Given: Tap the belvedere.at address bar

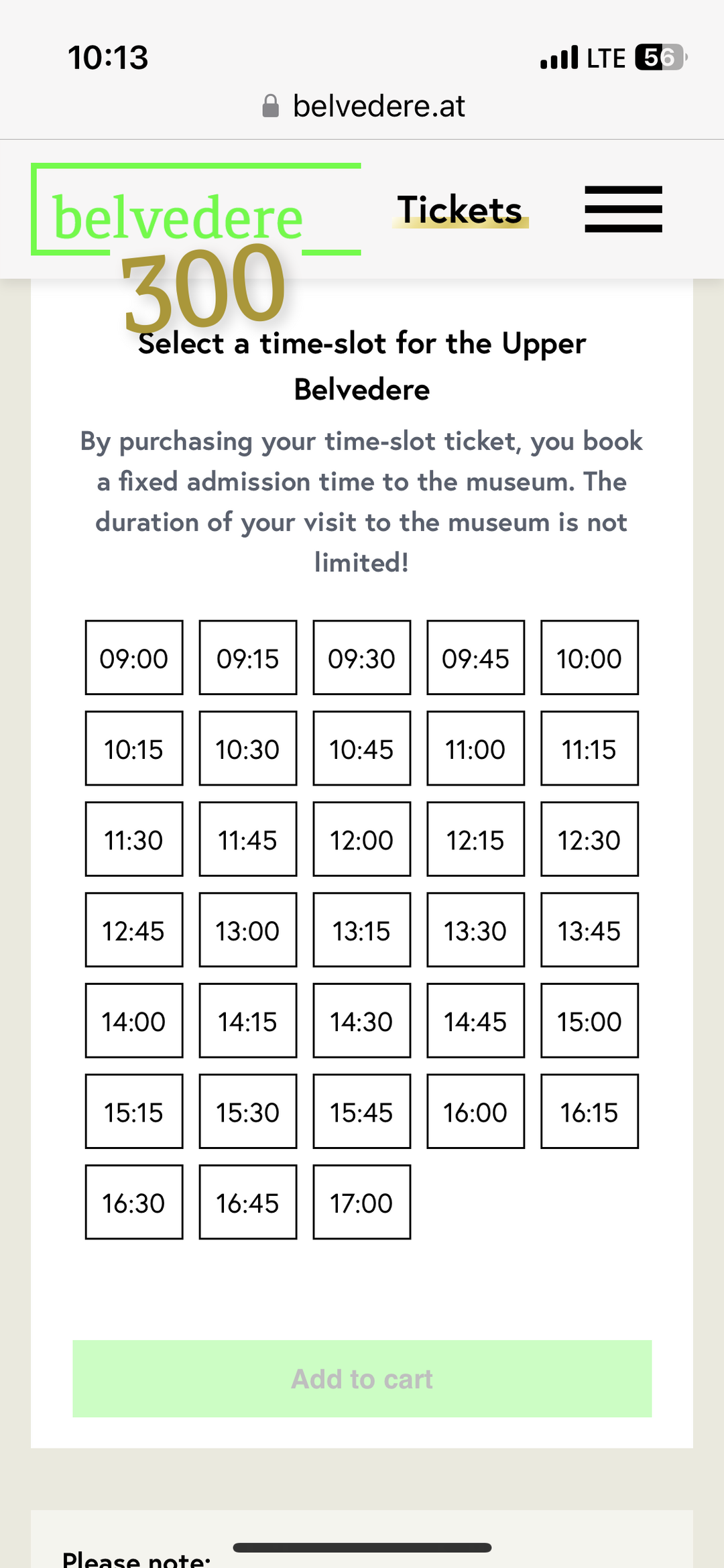Looking at the screenshot, I should 363,106.
